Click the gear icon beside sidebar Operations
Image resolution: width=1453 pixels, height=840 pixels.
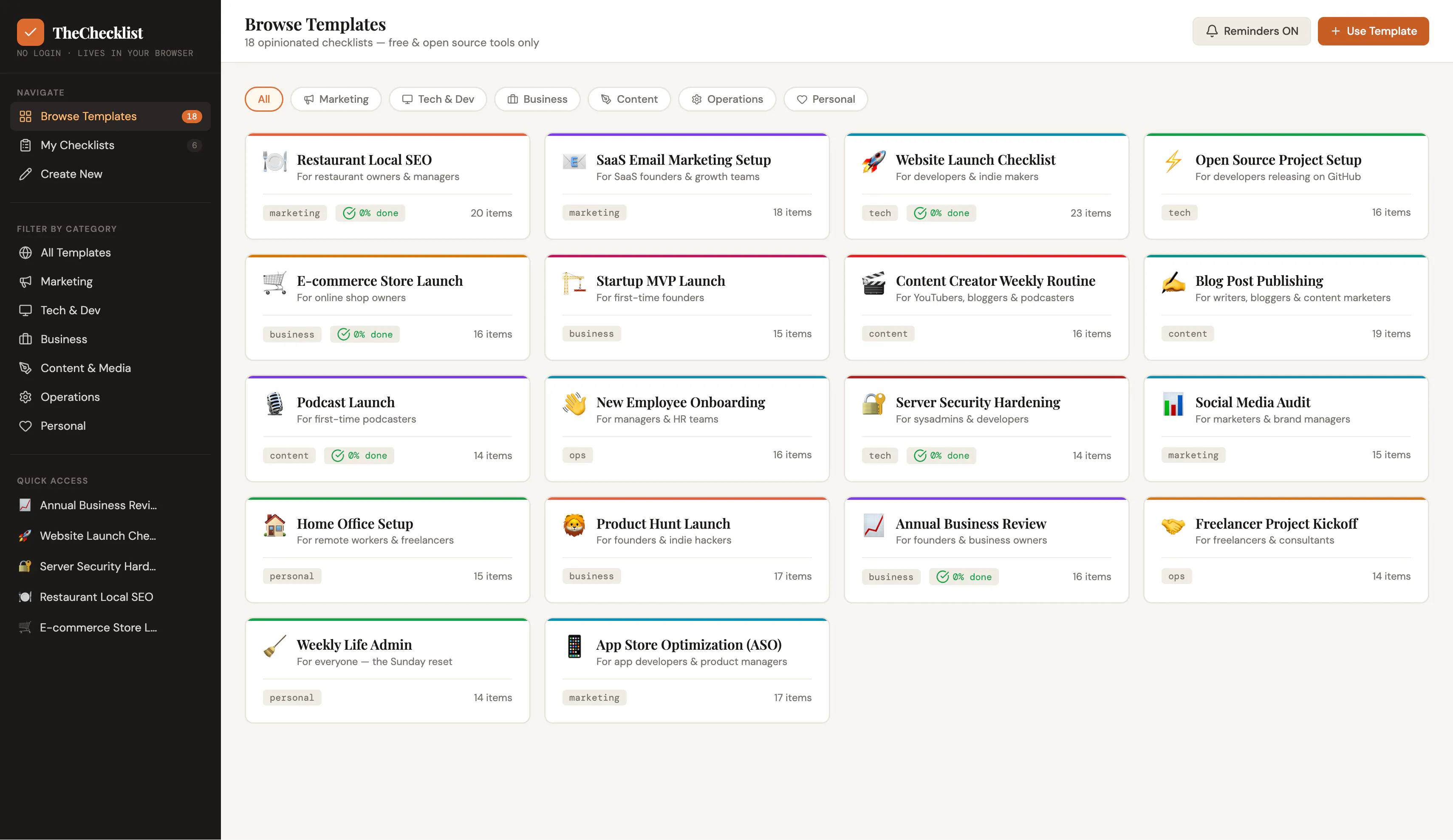(25, 397)
